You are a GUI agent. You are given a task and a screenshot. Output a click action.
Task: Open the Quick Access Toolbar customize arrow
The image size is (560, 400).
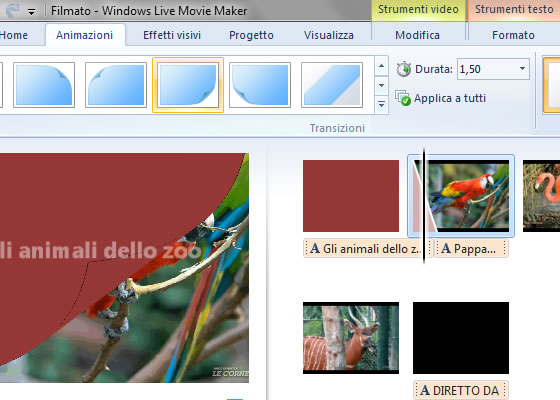(x=31, y=12)
